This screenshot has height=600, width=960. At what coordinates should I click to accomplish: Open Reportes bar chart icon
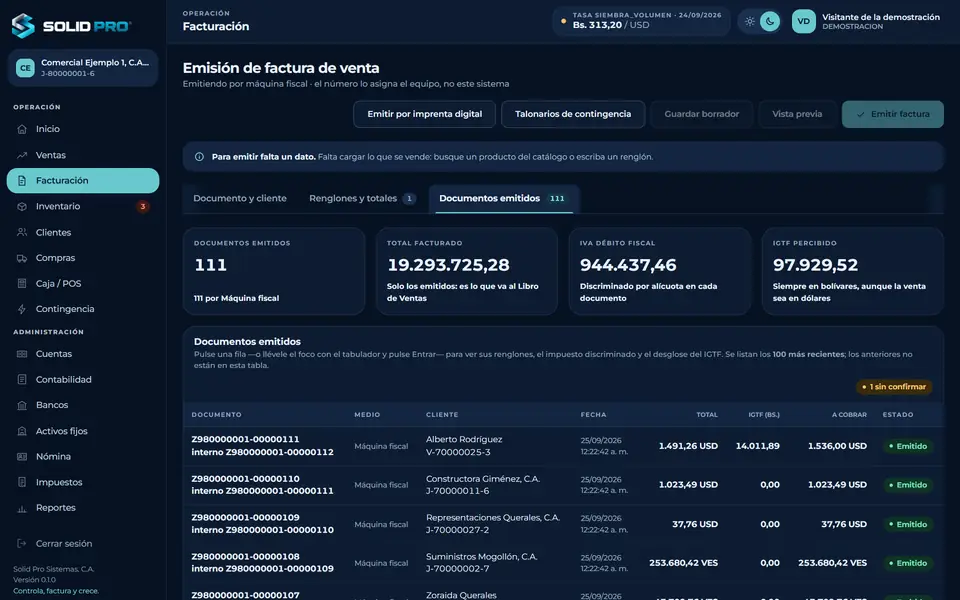tap(22, 508)
